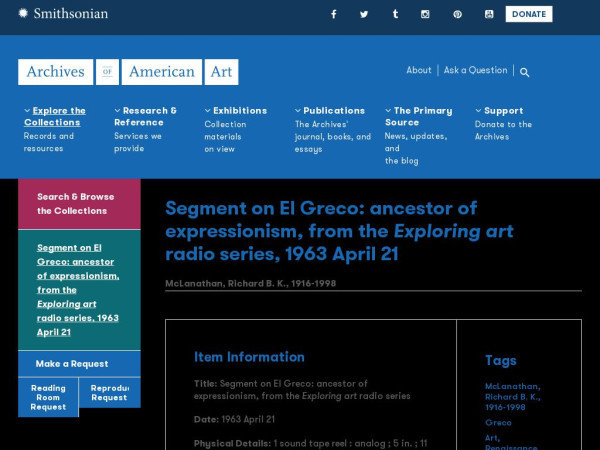Open Ask a Question link
This screenshot has height=450, width=600.
pyautogui.click(x=475, y=70)
